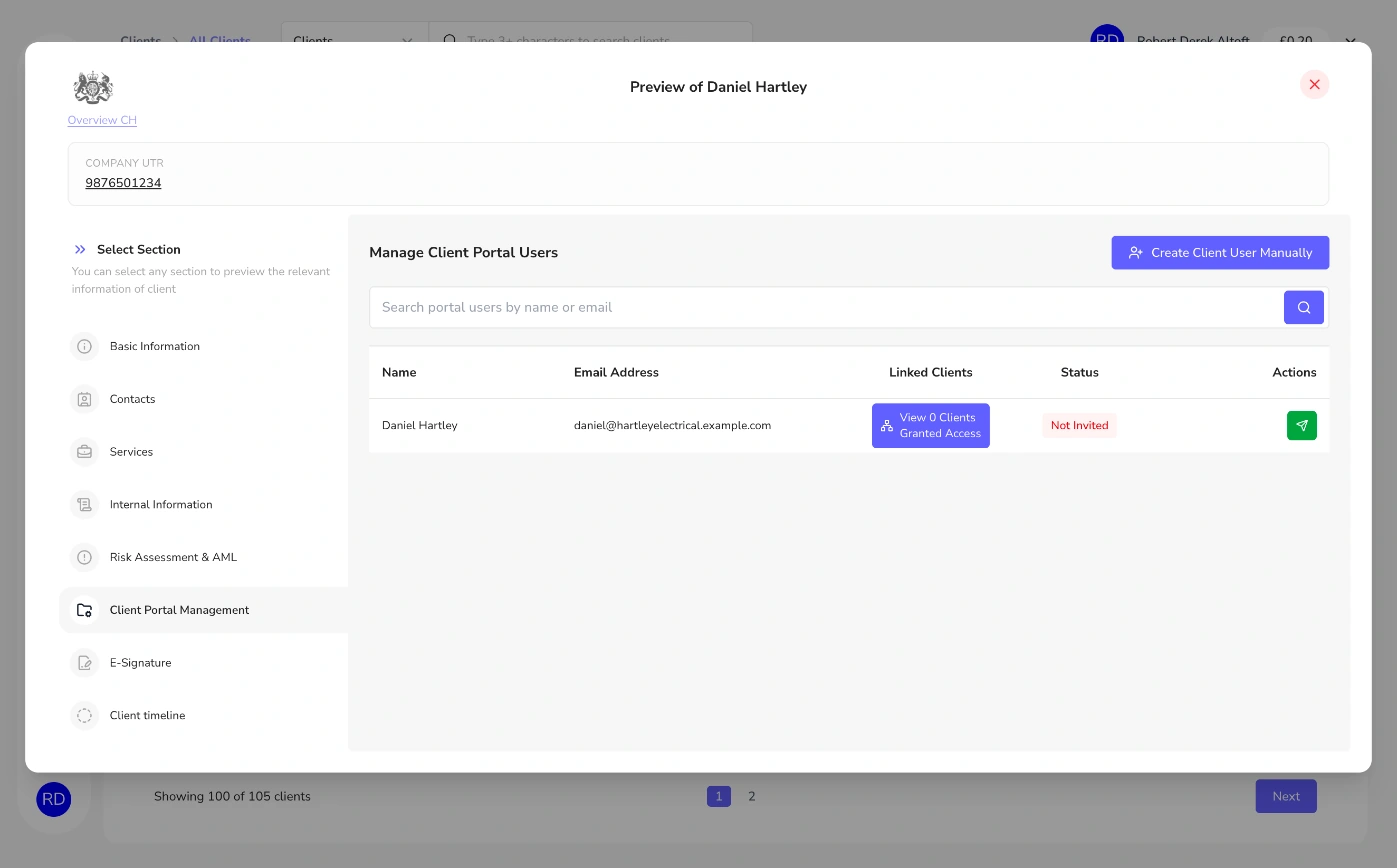Click Create Client User Manually button
Viewport: 1397px width, 868px height.
1220,253
